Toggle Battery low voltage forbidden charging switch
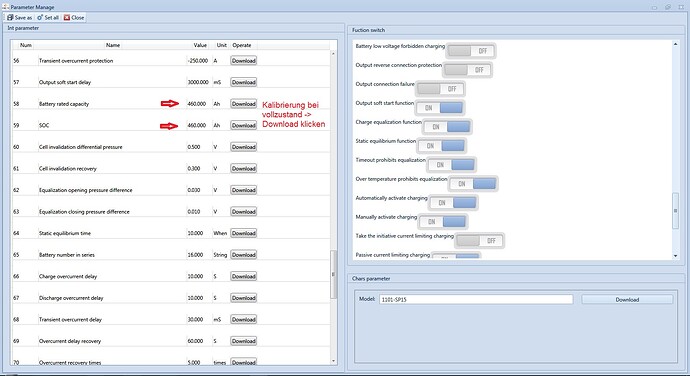The image size is (690, 376). click(471, 51)
